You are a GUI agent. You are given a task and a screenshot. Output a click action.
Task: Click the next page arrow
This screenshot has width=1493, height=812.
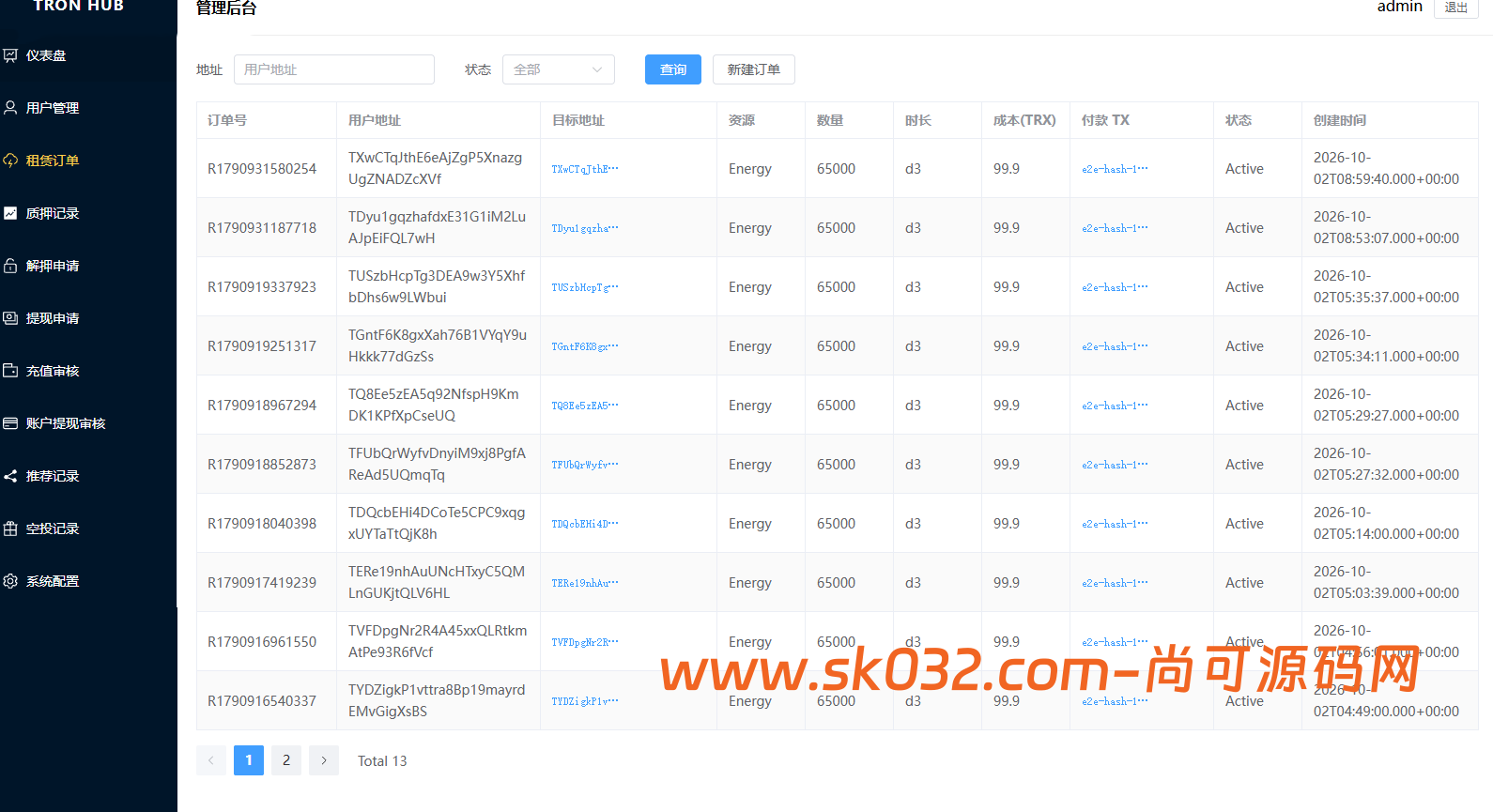tap(324, 760)
